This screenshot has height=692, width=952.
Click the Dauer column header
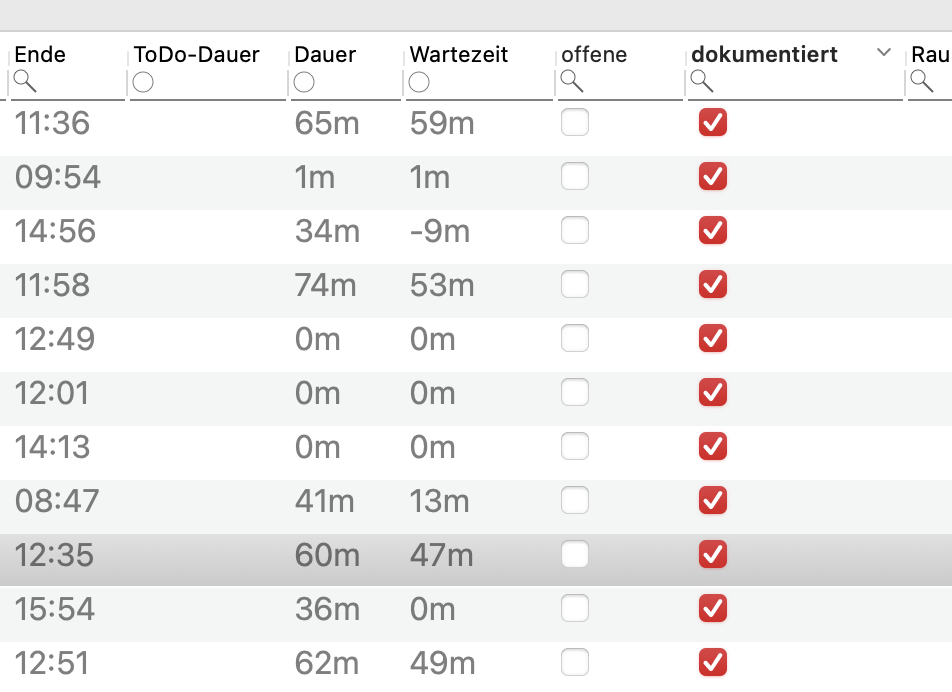[x=325, y=54]
